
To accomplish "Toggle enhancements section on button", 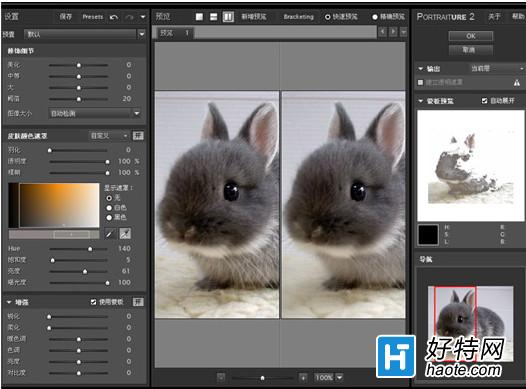I will click(x=138, y=302).
